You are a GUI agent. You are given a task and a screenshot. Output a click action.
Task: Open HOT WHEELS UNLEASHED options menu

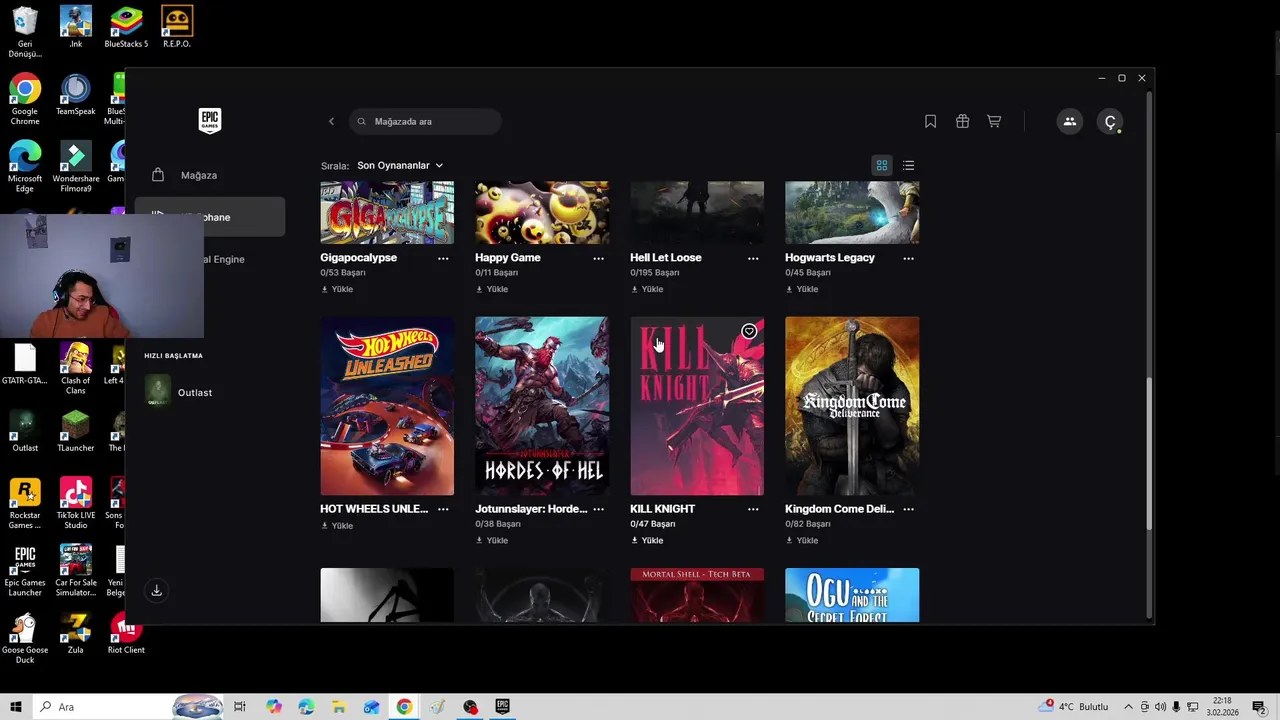click(x=443, y=509)
